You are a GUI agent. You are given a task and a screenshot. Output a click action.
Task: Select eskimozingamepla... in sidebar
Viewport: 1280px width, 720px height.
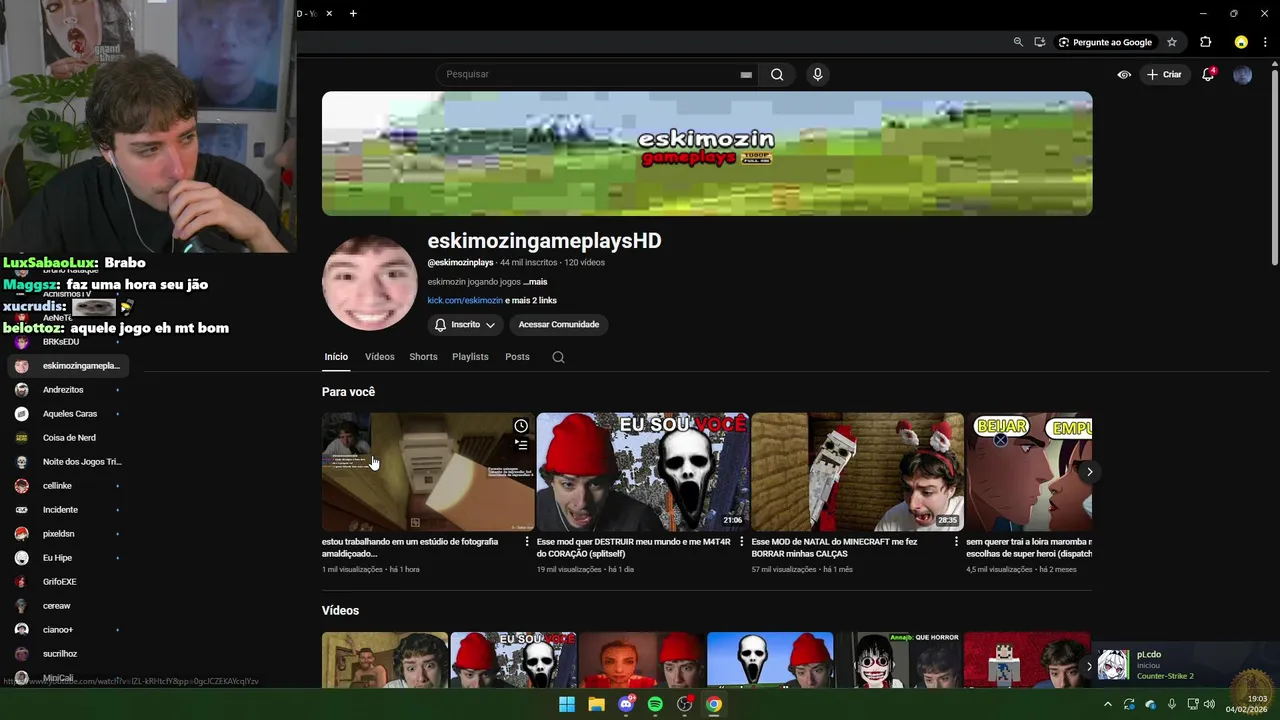click(x=68, y=366)
